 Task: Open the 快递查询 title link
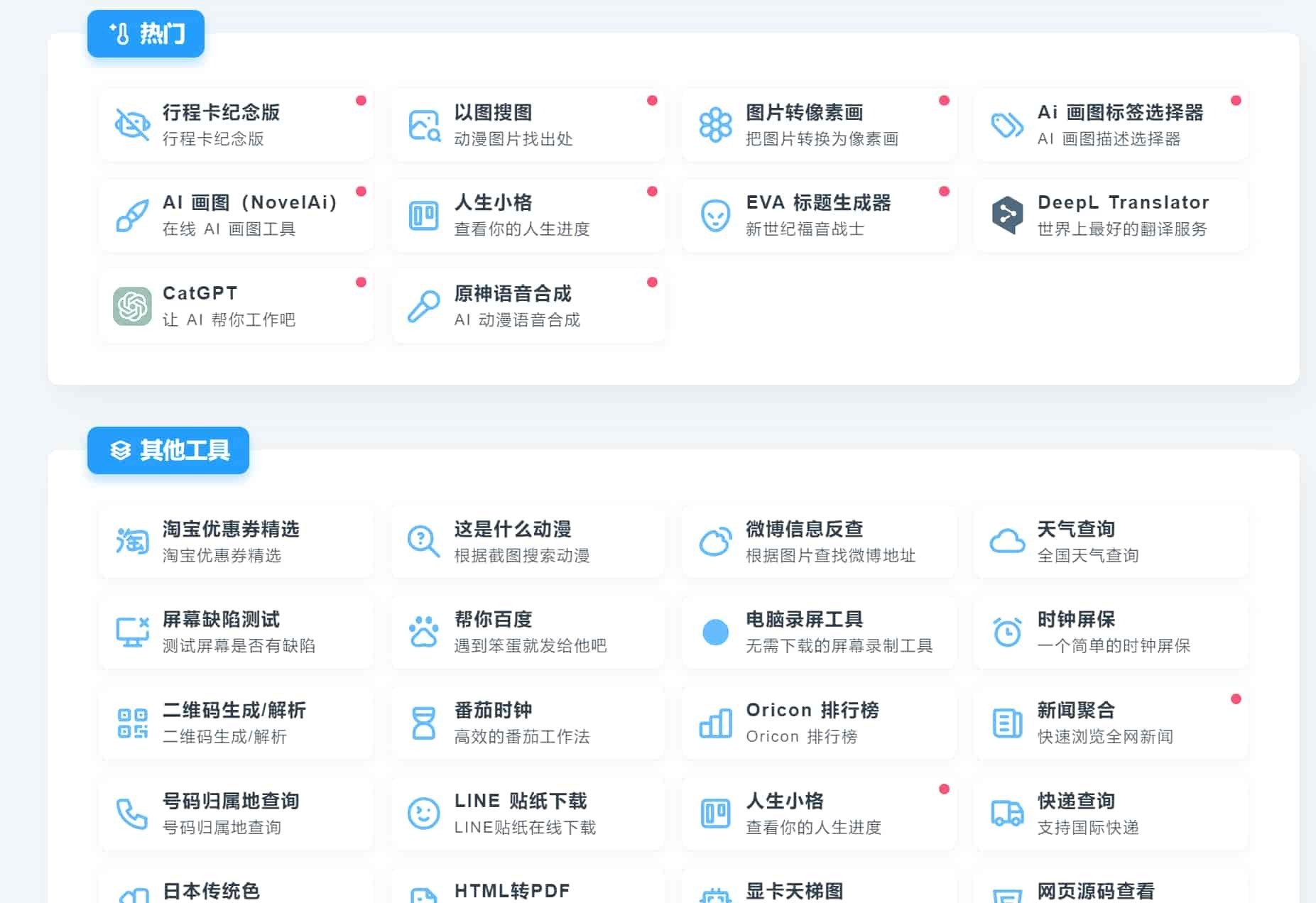pos(1076,801)
